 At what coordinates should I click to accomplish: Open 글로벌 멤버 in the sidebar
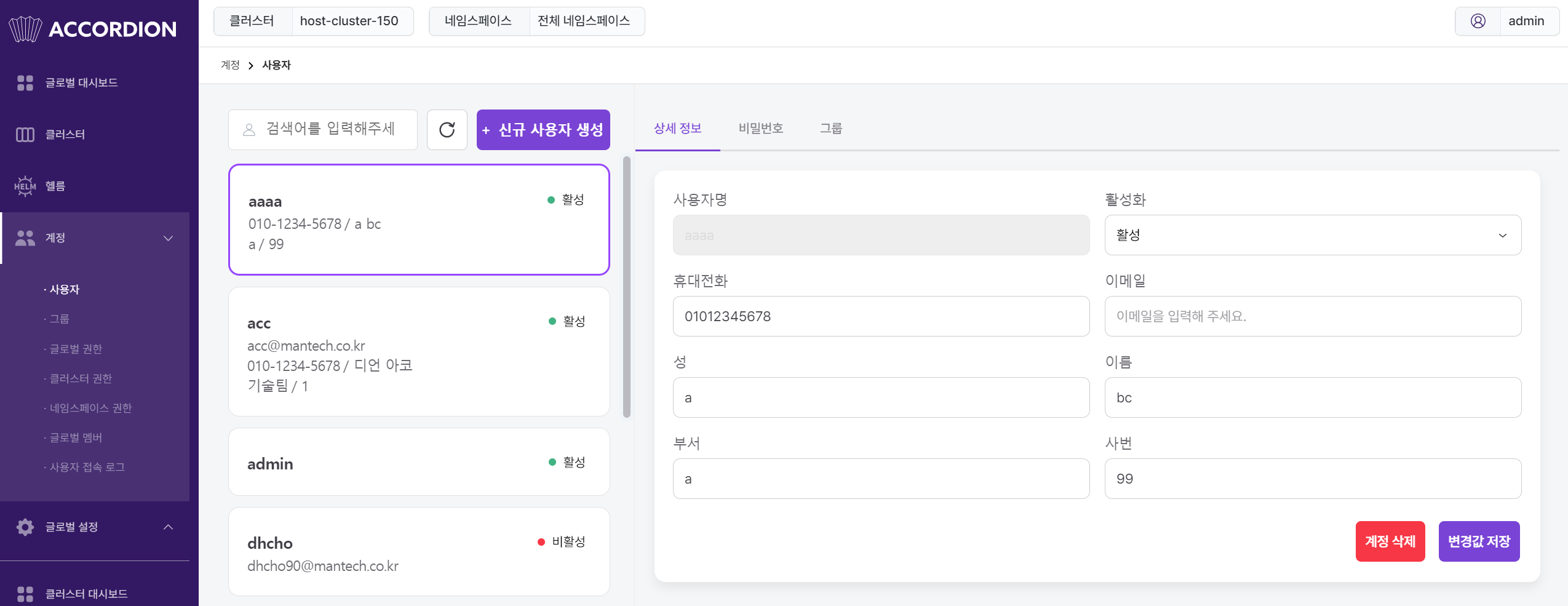click(75, 437)
